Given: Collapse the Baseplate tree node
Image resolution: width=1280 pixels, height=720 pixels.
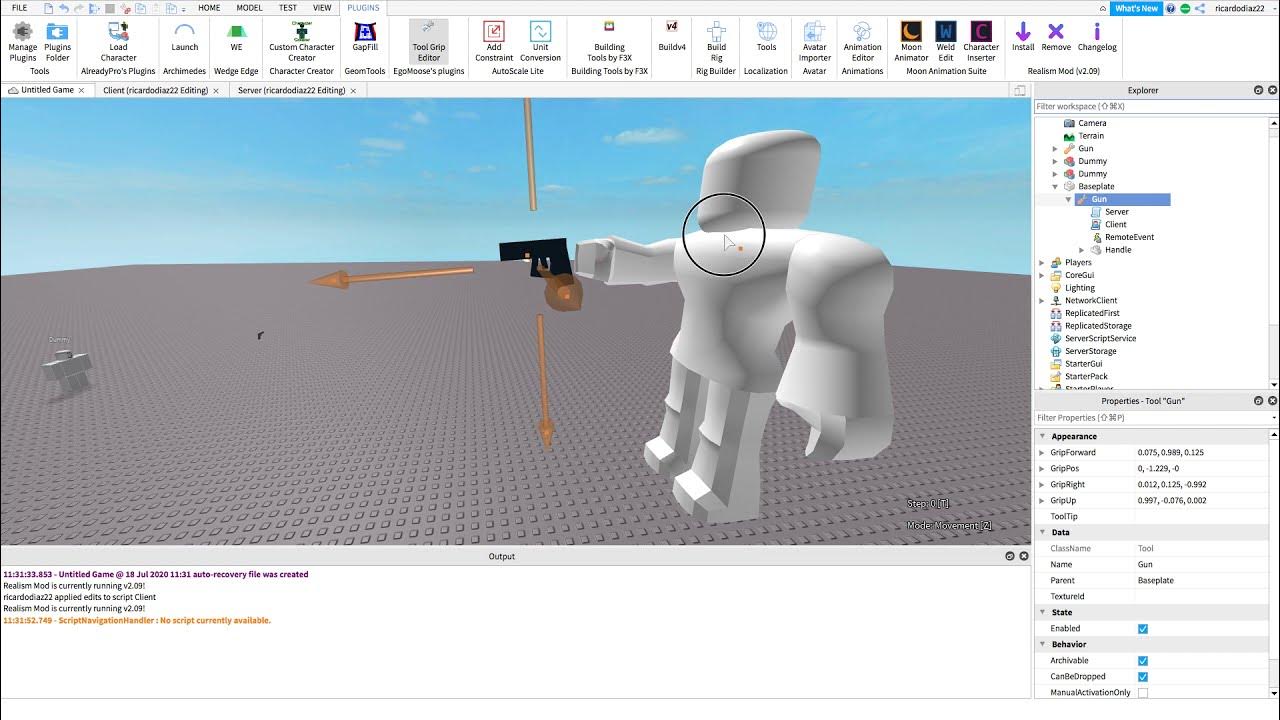Looking at the screenshot, I should tap(1055, 187).
